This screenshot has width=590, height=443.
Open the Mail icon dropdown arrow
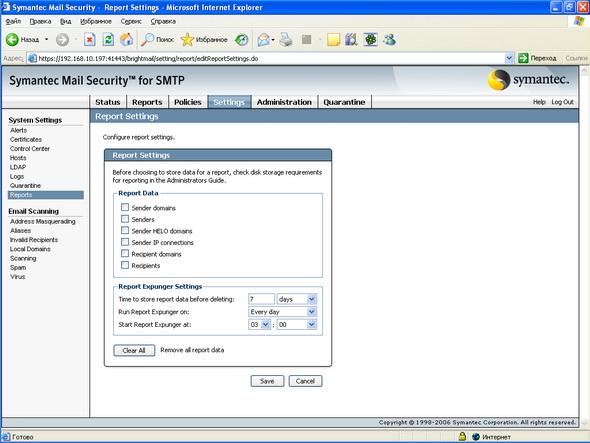pyautogui.click(x=273, y=40)
